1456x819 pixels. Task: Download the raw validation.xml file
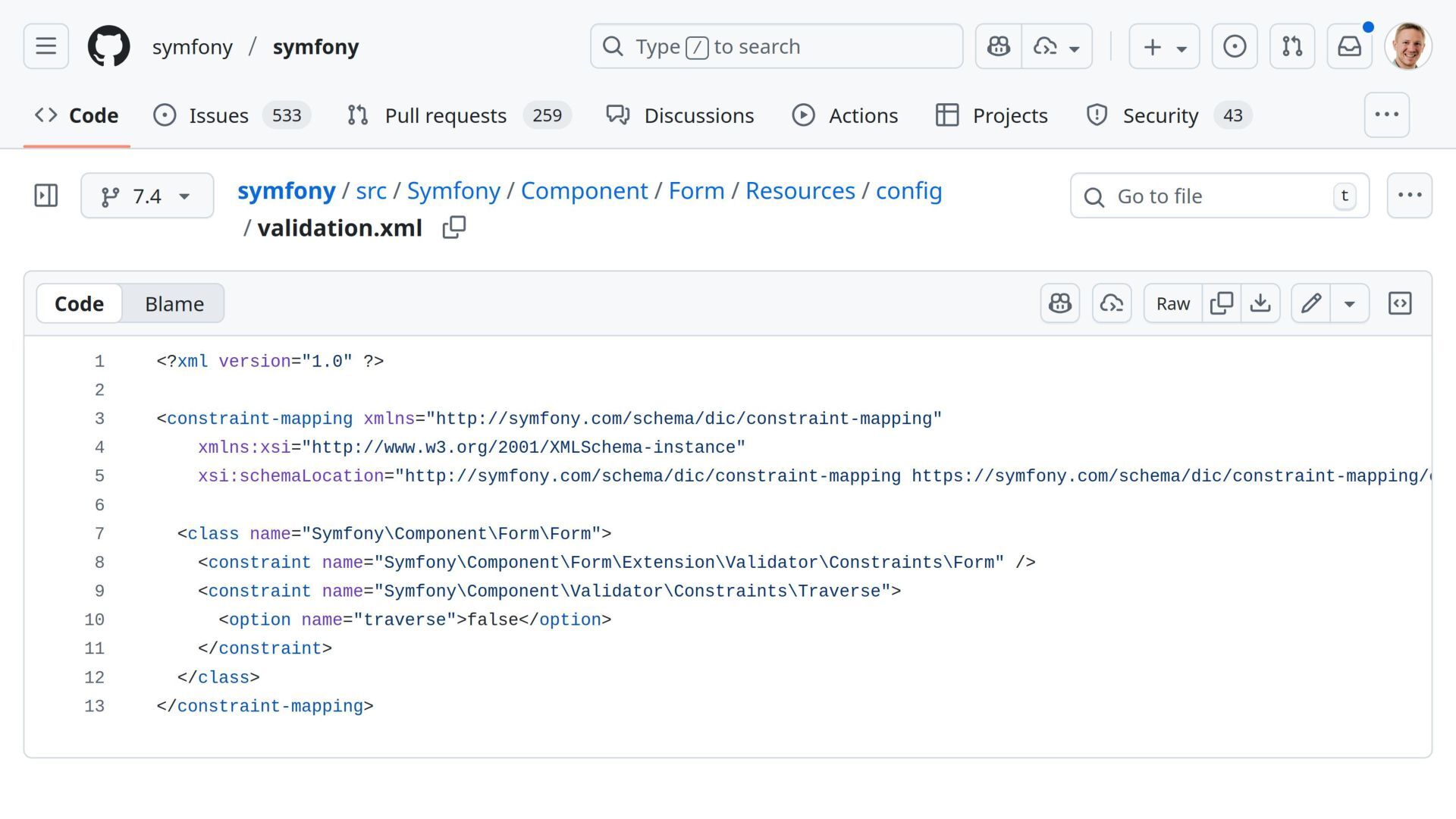pos(1260,303)
